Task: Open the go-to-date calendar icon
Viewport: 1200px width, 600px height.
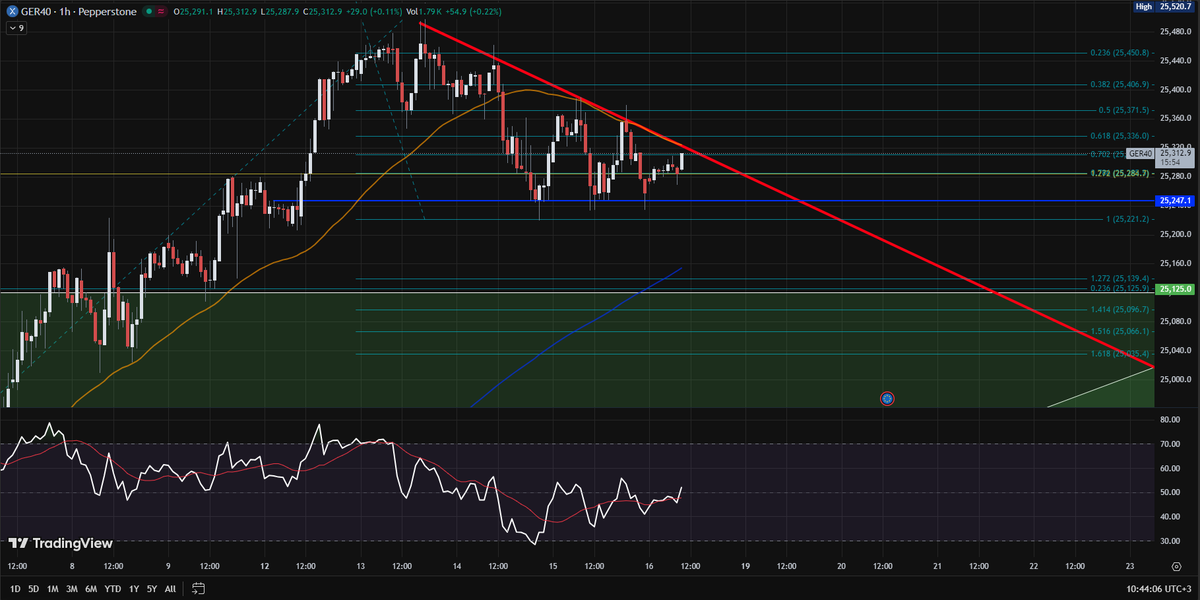Action: click(199, 589)
